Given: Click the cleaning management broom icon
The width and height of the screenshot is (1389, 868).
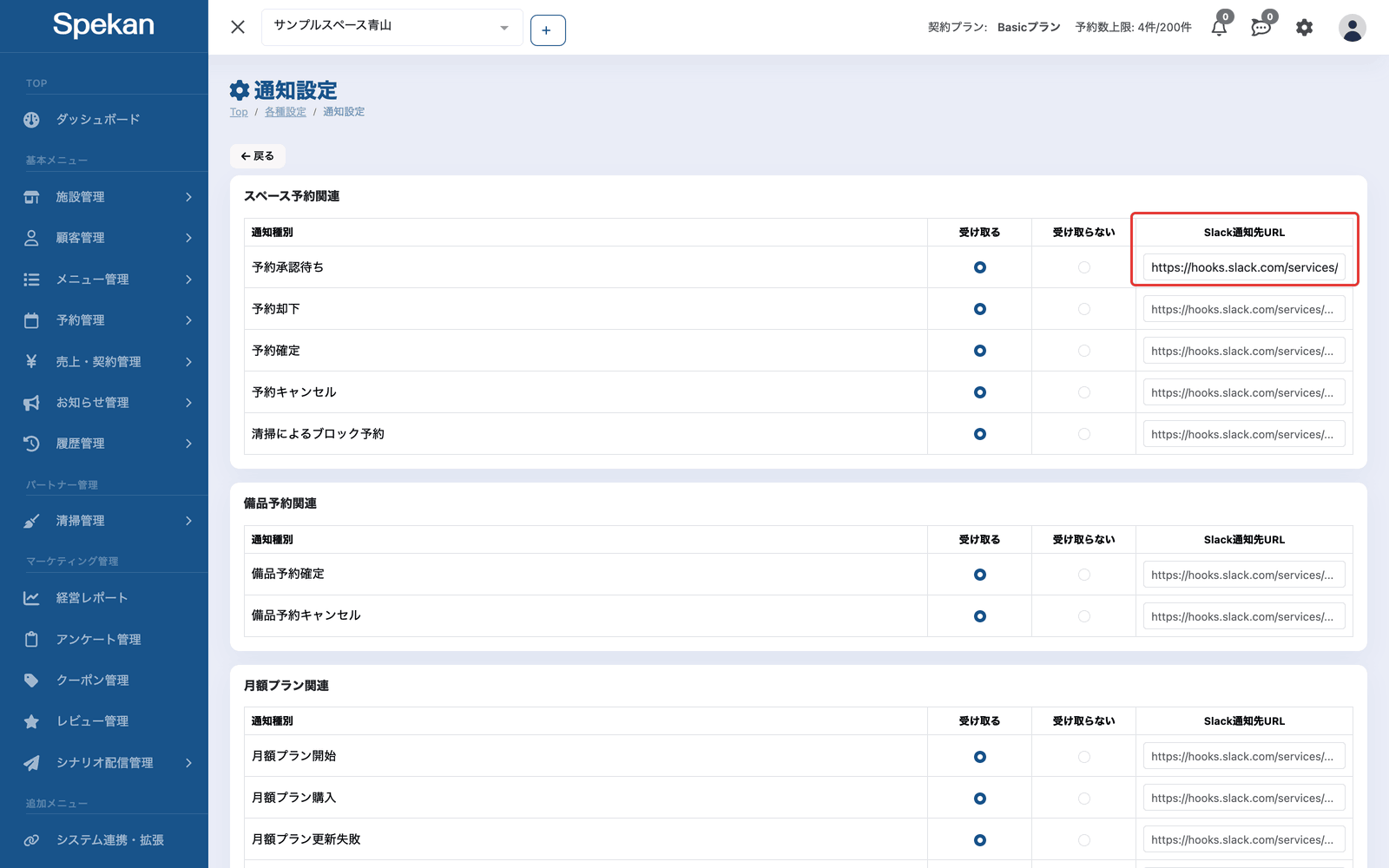Looking at the screenshot, I should pos(31,521).
